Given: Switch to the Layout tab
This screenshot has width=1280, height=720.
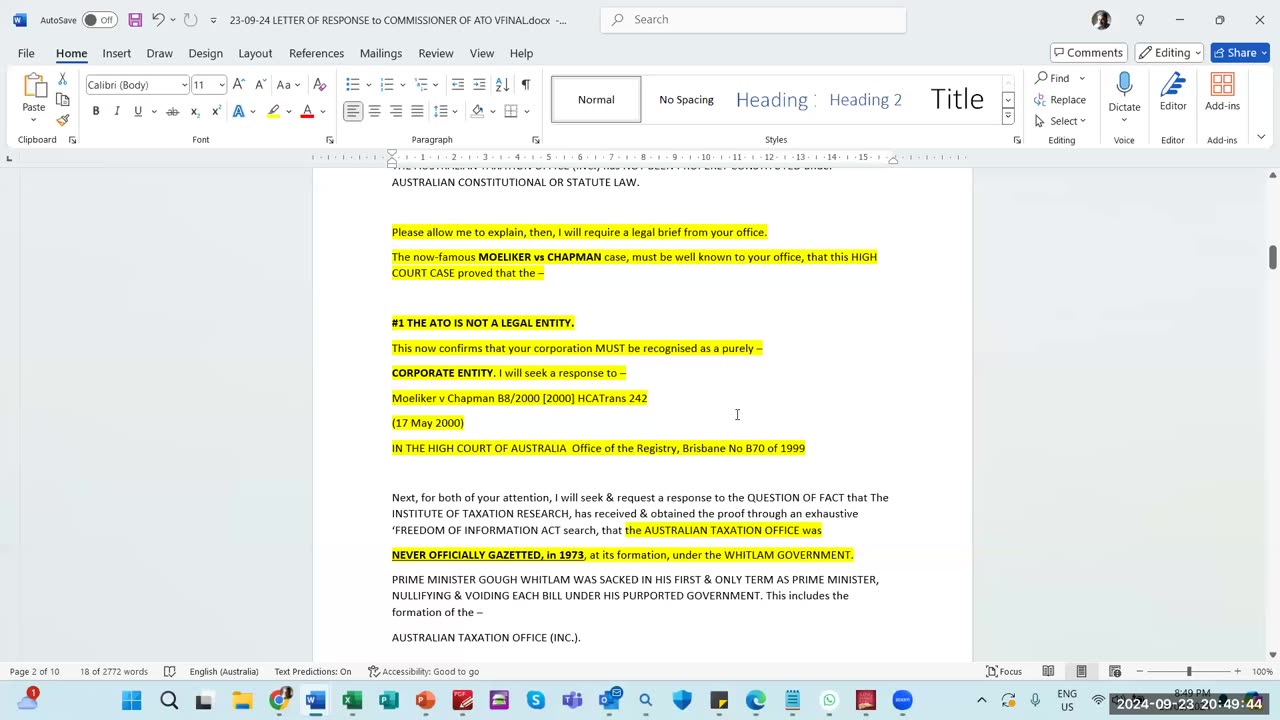Looking at the screenshot, I should click(255, 53).
